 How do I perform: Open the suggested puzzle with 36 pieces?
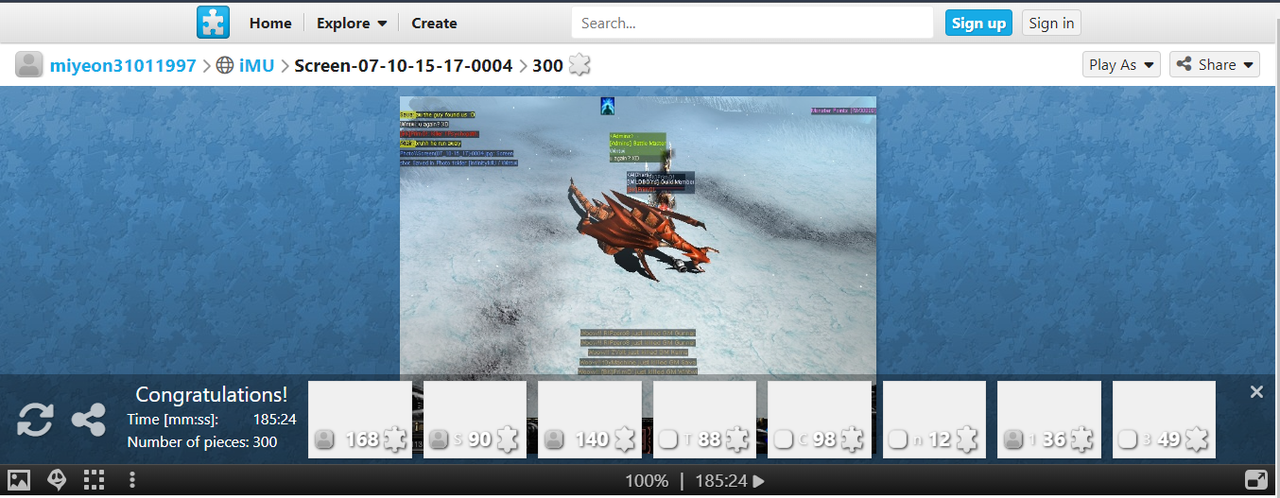[x=1049, y=419]
